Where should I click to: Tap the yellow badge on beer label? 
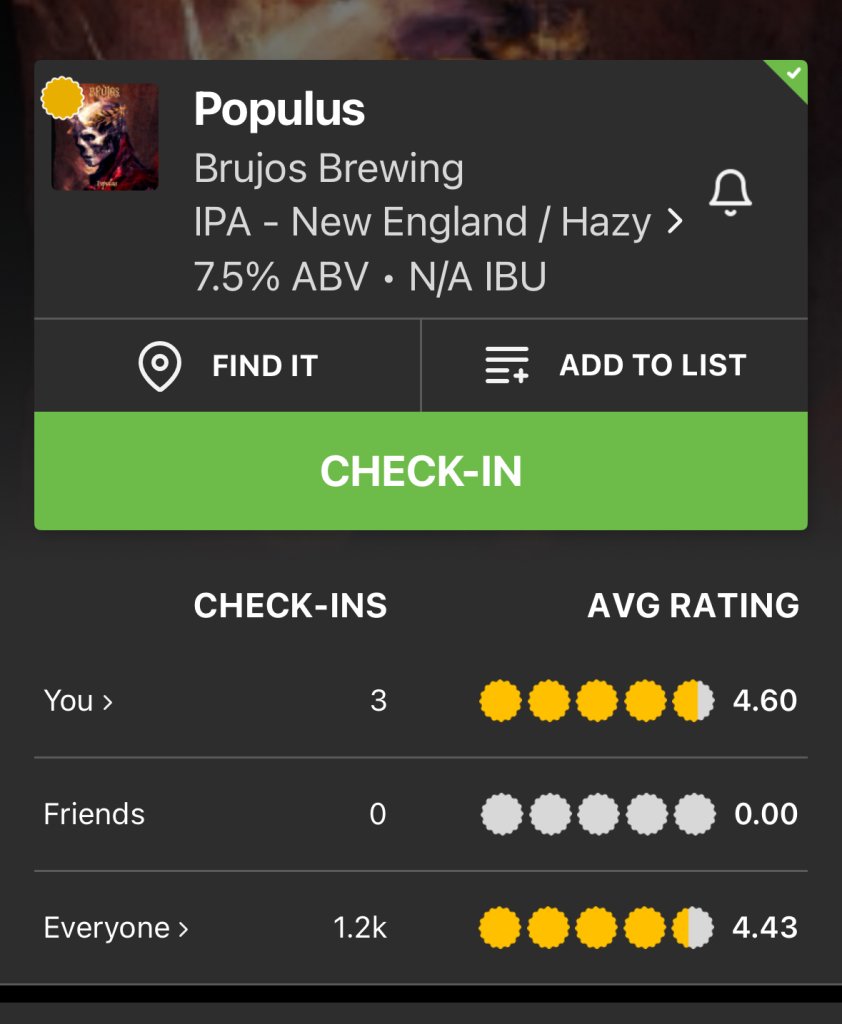[x=62, y=99]
